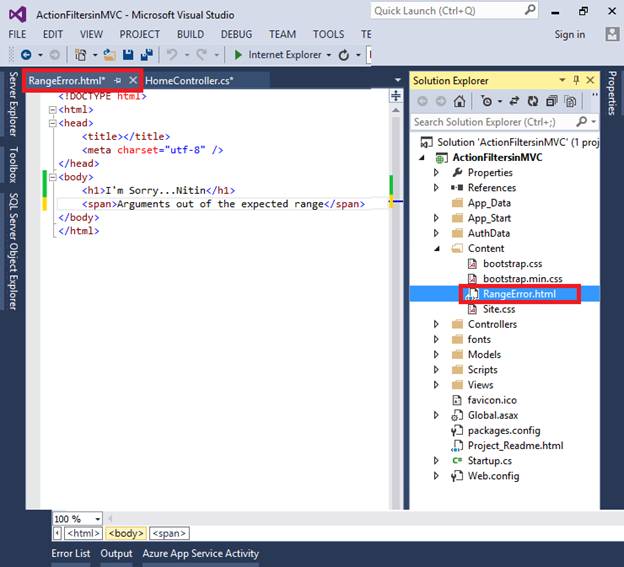Toggle the pin on RangeError.html tab
The width and height of the screenshot is (624, 567).
point(118,80)
